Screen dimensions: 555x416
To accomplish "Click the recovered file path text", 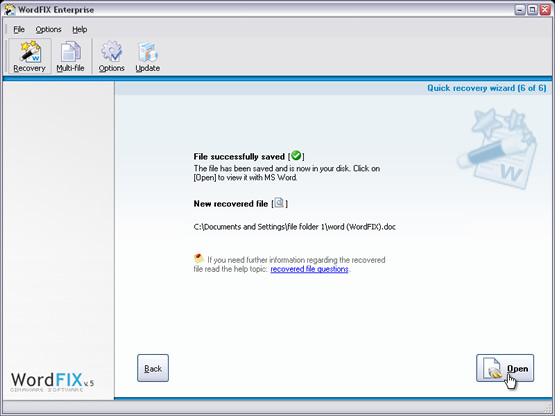I will (x=294, y=227).
